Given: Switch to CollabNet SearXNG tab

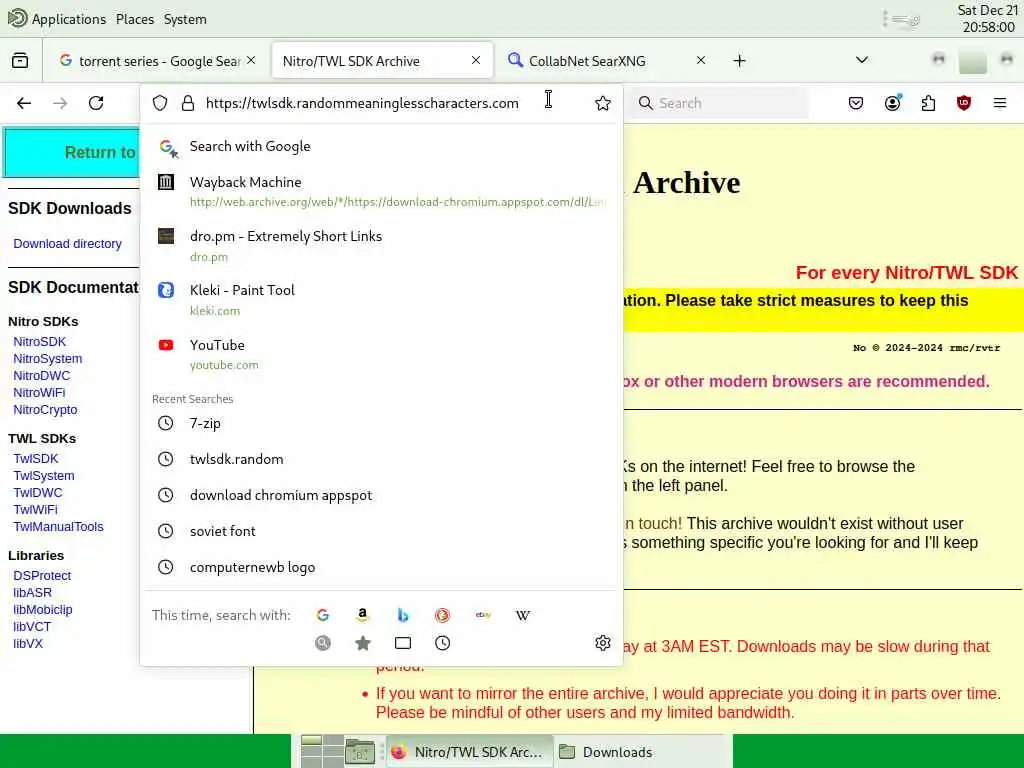Looking at the screenshot, I should point(607,61).
